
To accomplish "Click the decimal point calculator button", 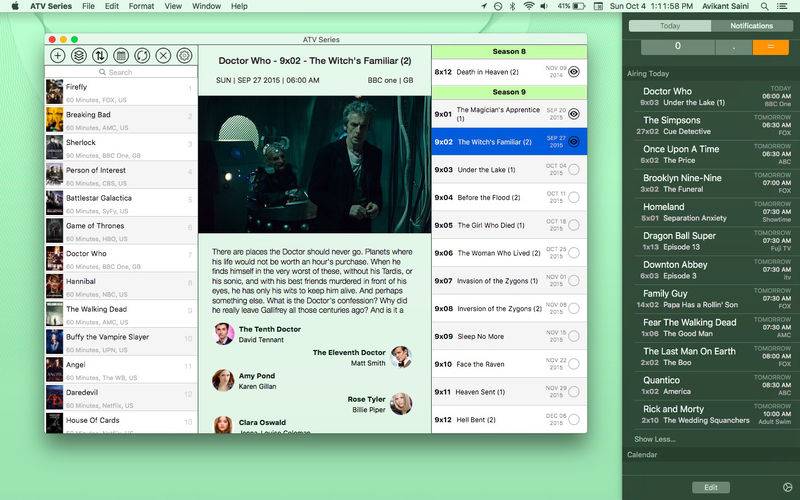I will 734,46.
